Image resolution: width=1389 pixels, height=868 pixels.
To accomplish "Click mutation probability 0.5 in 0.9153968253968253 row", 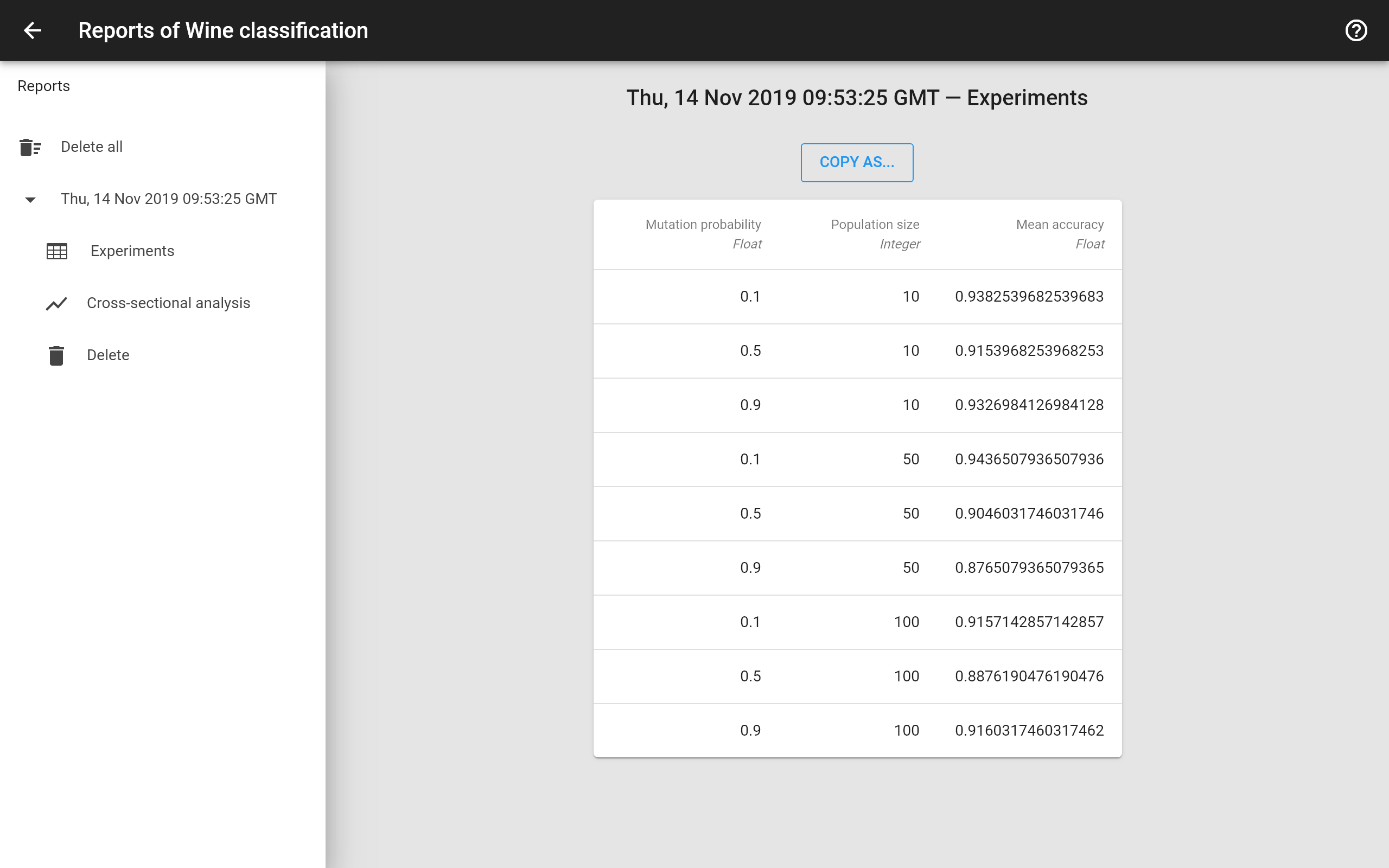I will pos(750,351).
